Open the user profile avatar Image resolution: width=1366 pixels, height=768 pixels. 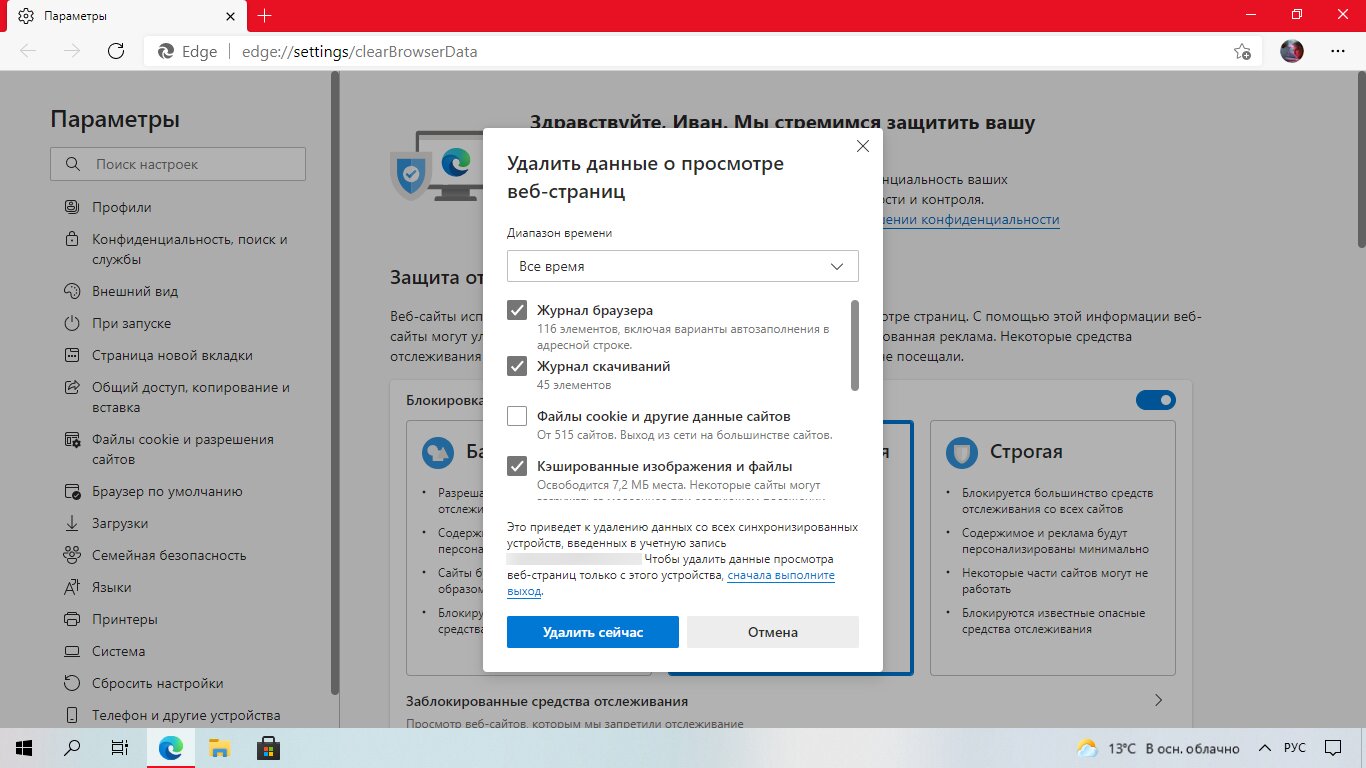coord(1292,51)
